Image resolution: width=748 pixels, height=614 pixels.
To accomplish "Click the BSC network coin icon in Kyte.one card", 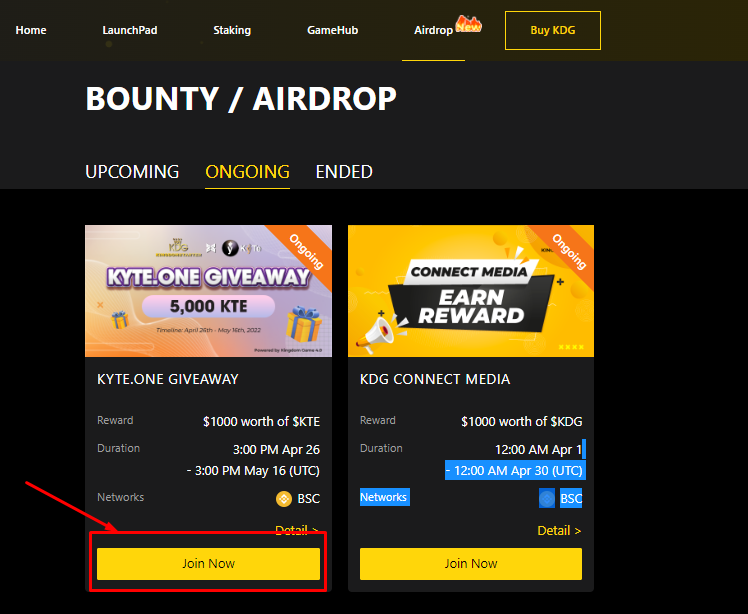I will pos(284,499).
